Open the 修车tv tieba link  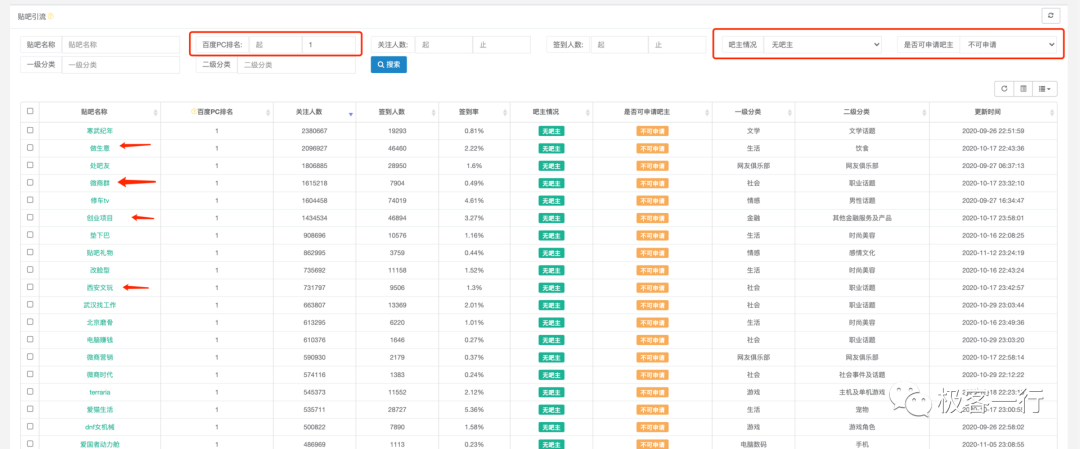99,200
